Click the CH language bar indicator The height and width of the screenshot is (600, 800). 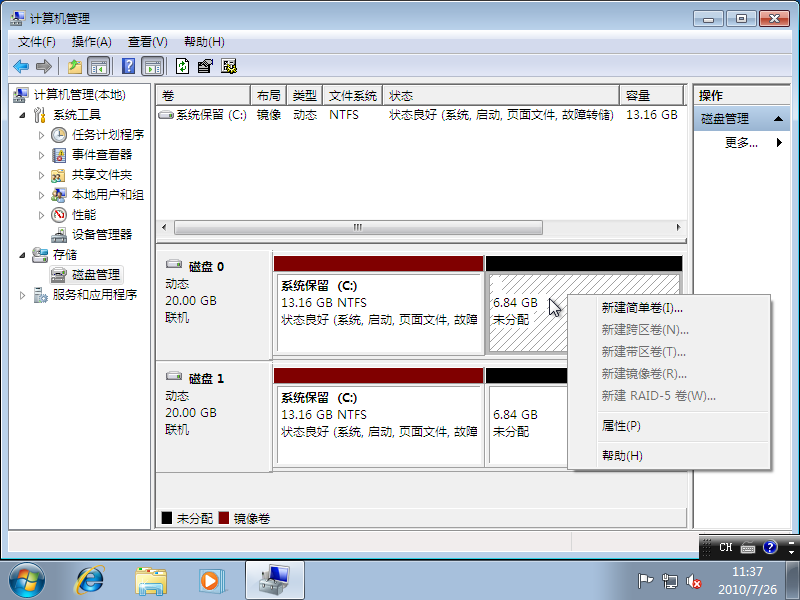coord(726,547)
